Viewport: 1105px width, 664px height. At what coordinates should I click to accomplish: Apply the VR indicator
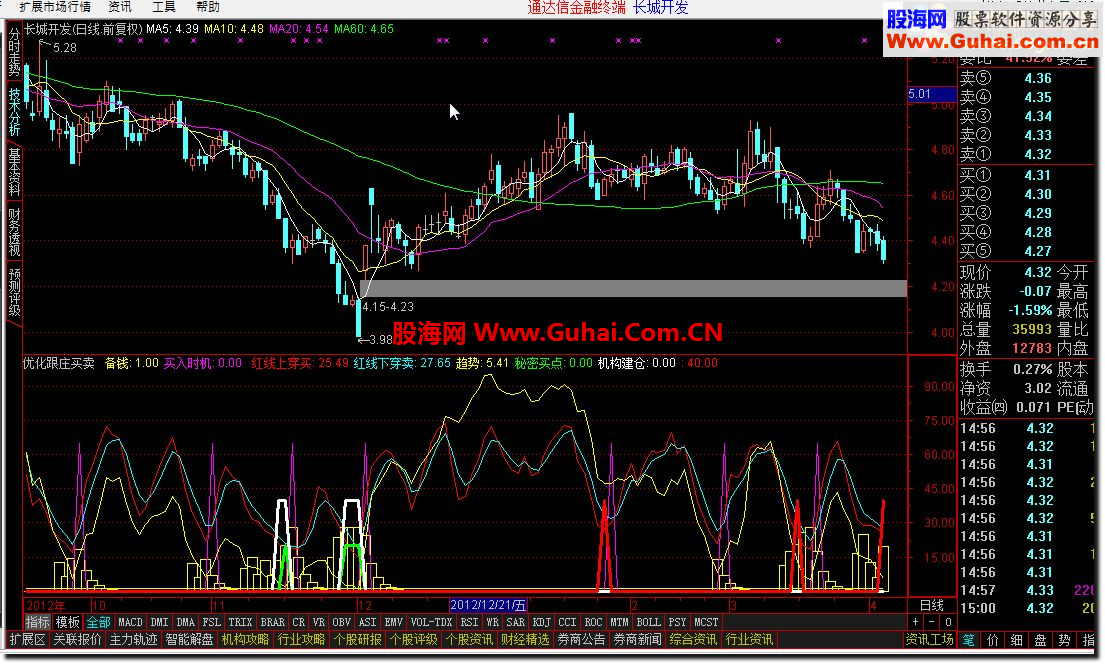click(x=319, y=622)
